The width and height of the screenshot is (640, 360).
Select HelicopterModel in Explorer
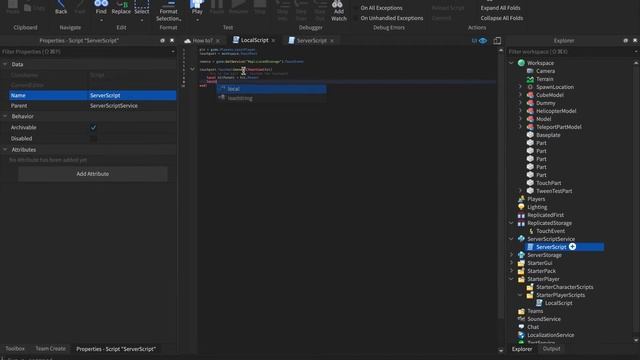coord(556,111)
